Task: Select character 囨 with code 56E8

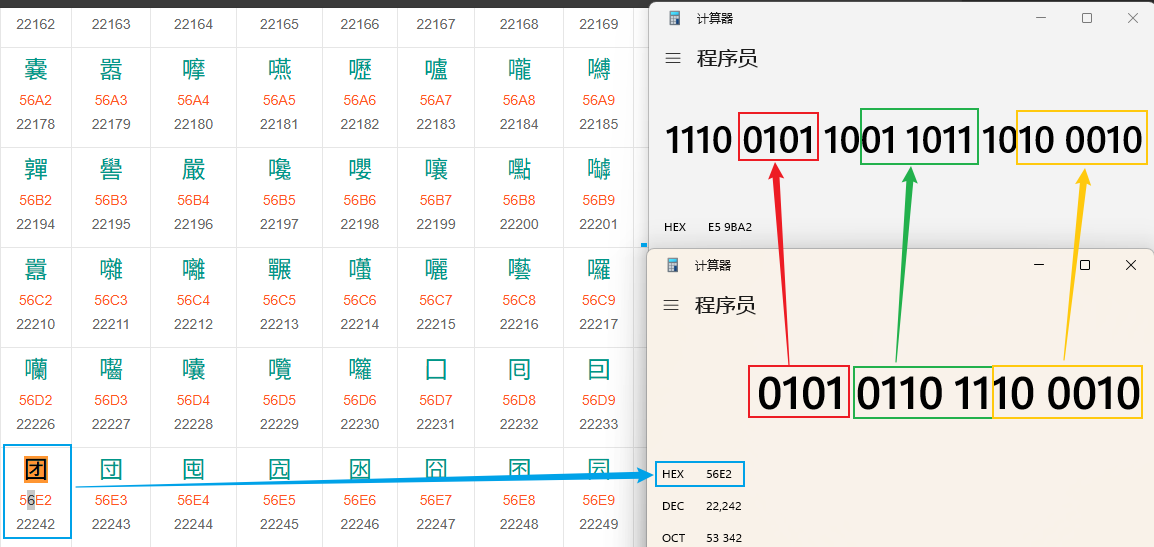Action: [520, 469]
